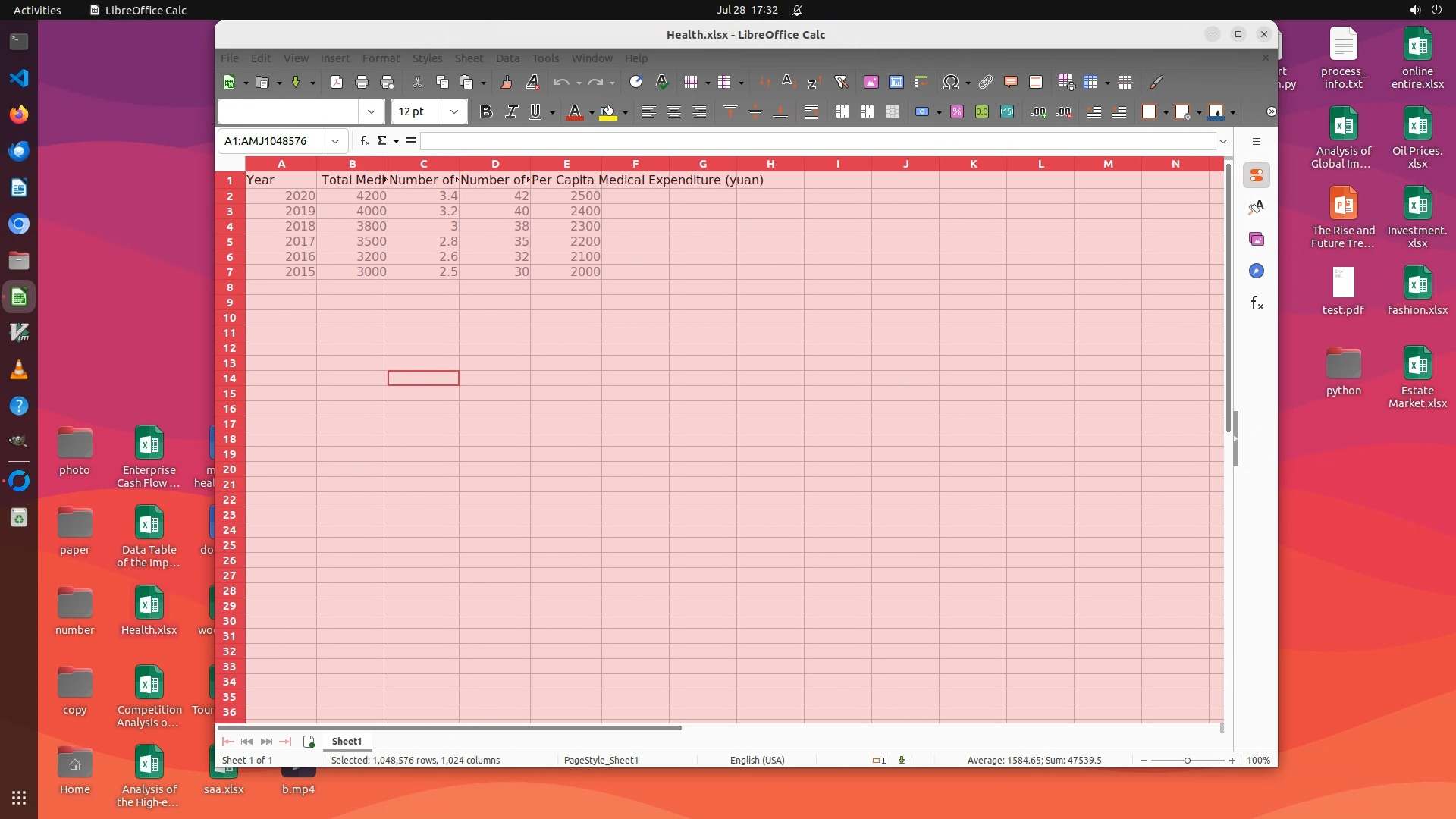Open the Functions sidebar panel
The height and width of the screenshot is (819, 1456).
coord(1257,303)
